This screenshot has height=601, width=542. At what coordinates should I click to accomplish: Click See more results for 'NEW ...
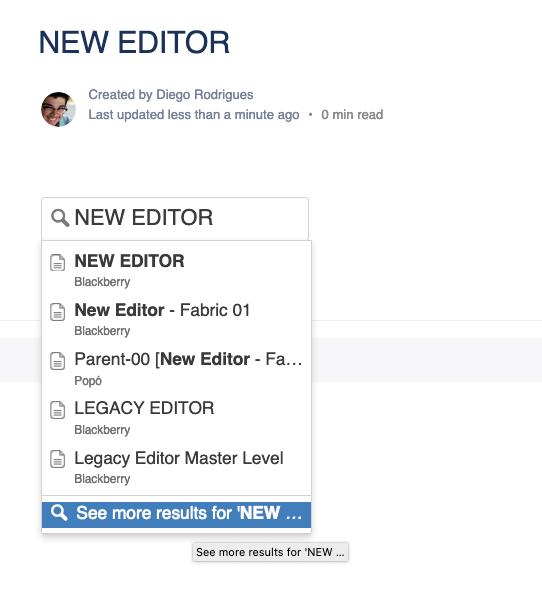click(x=176, y=515)
